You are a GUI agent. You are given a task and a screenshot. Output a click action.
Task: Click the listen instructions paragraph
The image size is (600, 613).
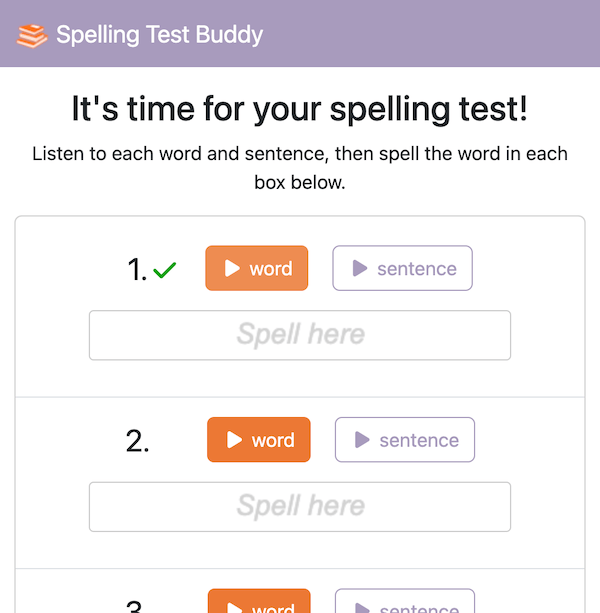pyautogui.click(x=300, y=169)
